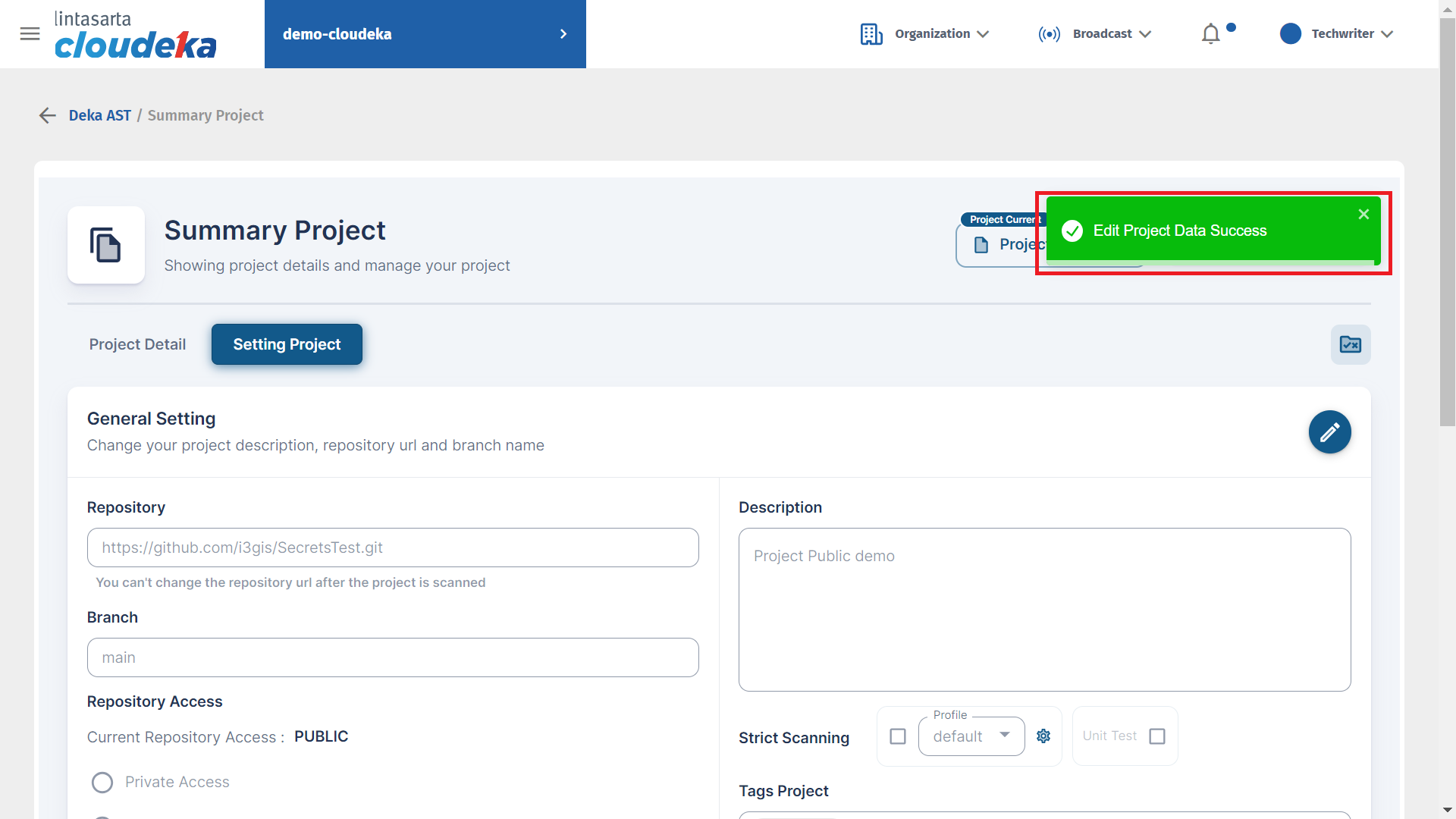The image size is (1456, 819).
Task: Switch to the Project Detail tab
Action: pyautogui.click(x=137, y=345)
